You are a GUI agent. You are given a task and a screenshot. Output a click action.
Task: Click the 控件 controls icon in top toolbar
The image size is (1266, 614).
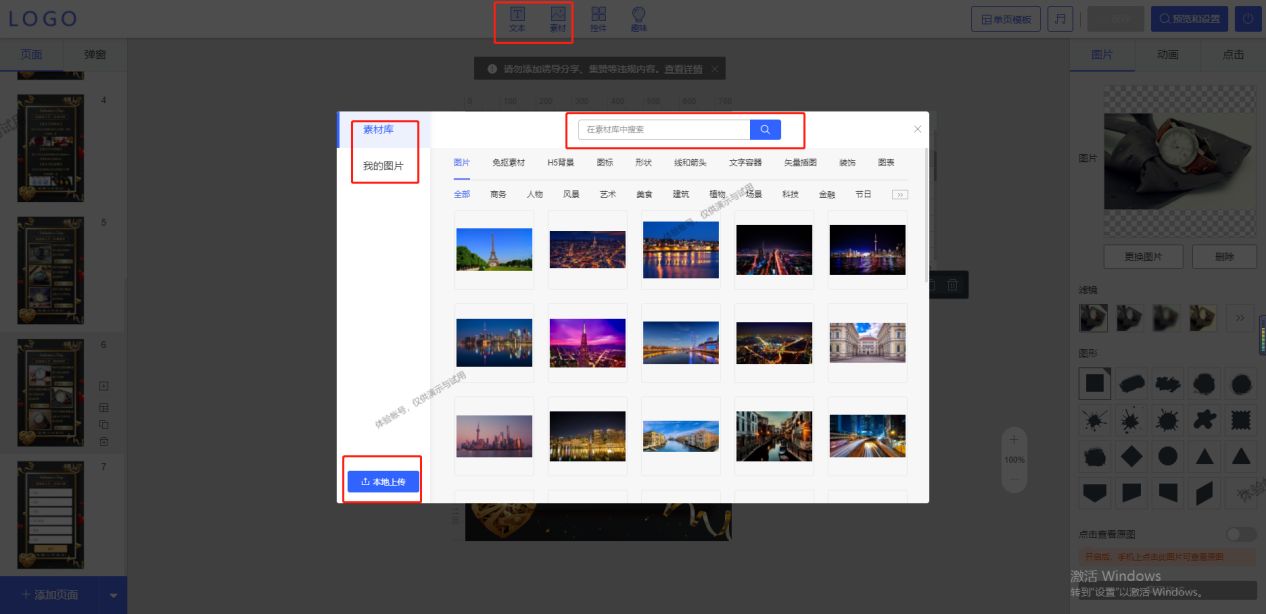[x=598, y=20]
